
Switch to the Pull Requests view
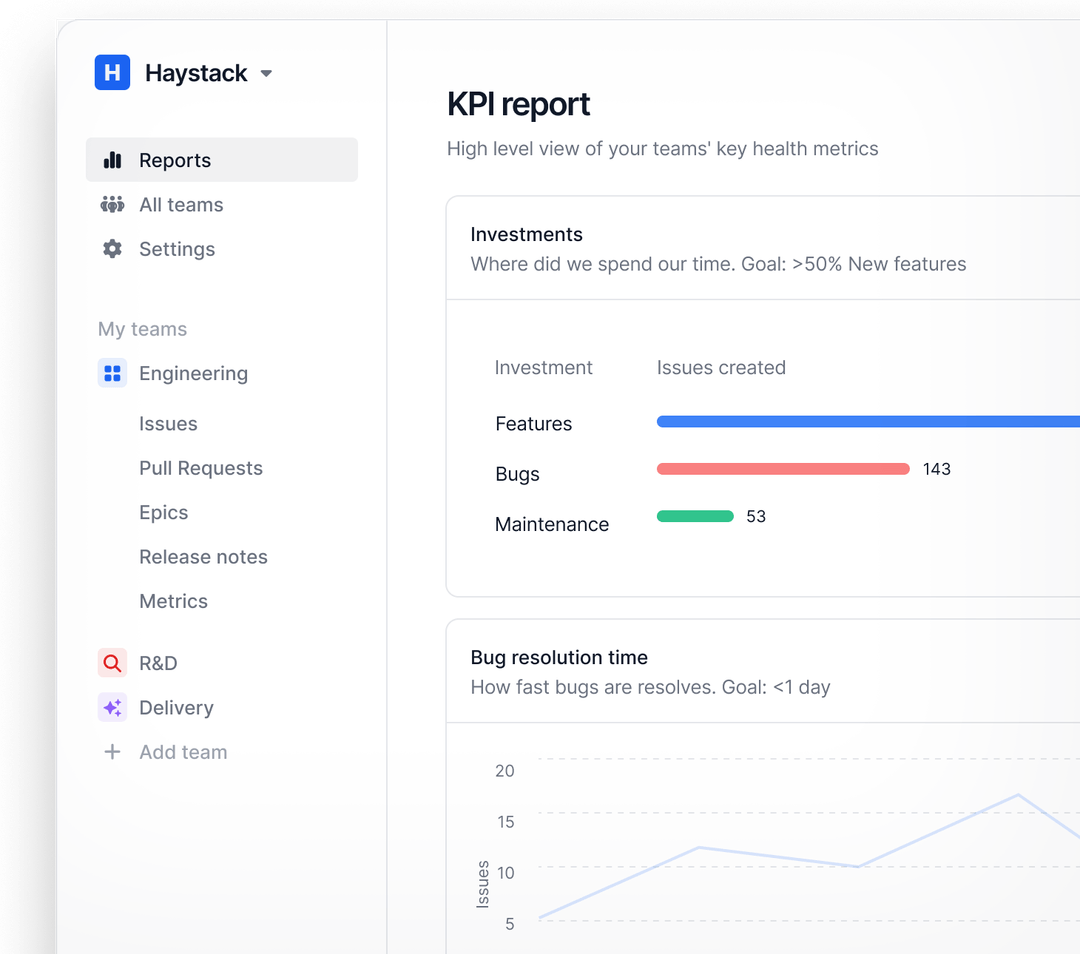200,468
